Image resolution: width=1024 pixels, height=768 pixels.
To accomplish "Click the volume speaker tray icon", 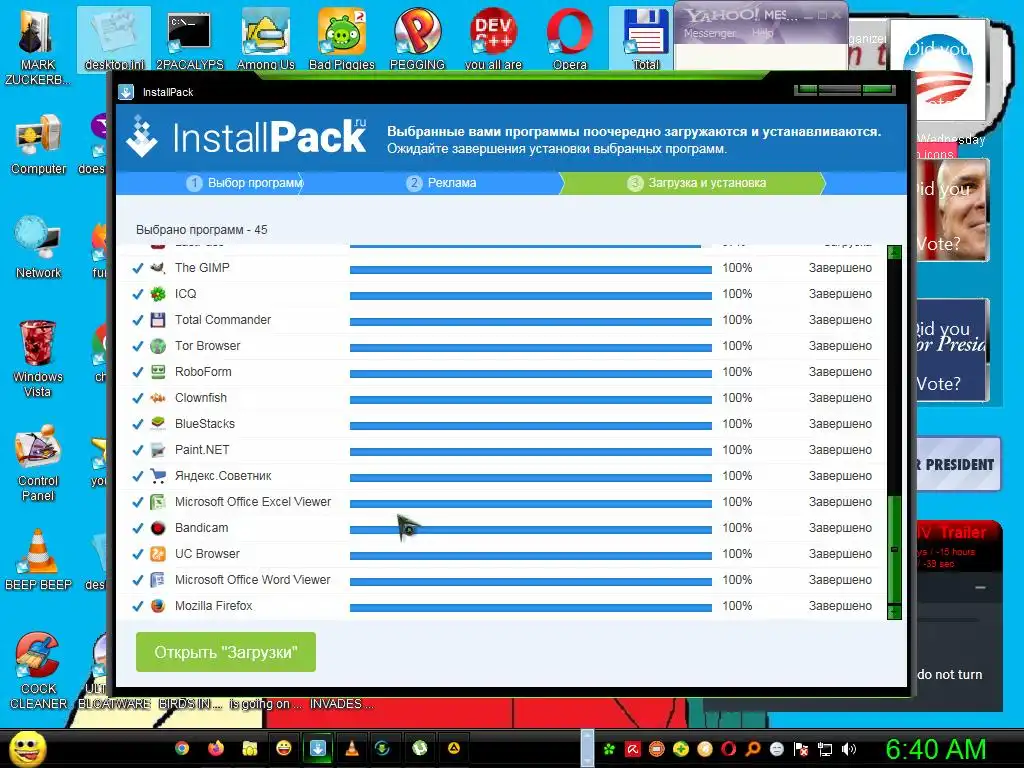I will (849, 749).
